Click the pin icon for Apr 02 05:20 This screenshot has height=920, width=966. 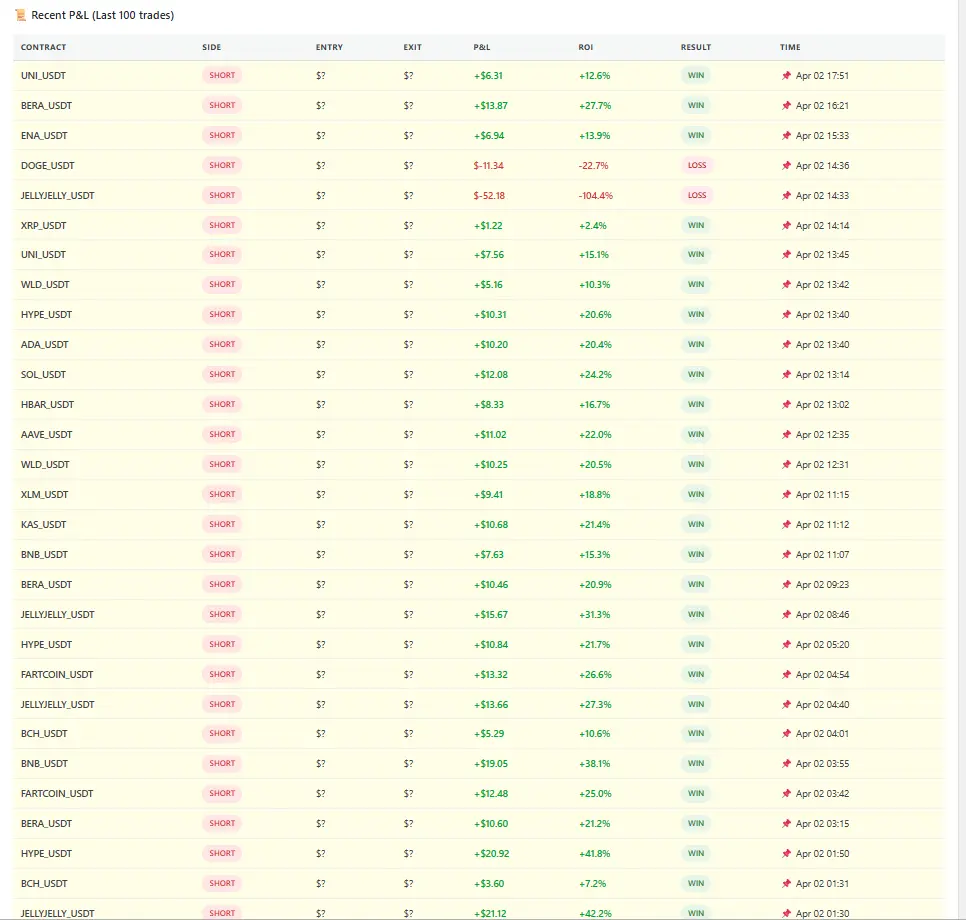[786, 645]
